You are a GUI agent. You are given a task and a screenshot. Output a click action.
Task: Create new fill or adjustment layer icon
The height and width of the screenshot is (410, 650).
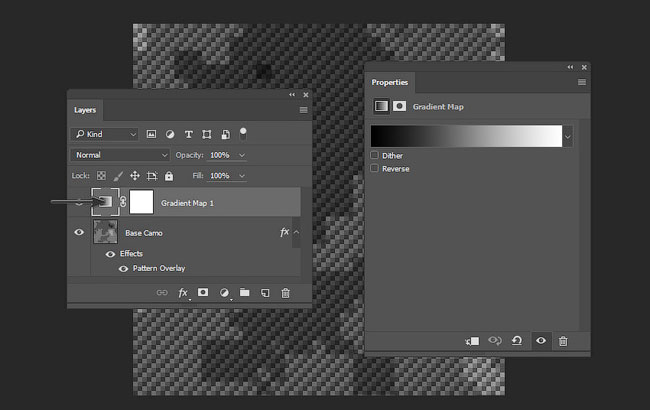click(224, 293)
